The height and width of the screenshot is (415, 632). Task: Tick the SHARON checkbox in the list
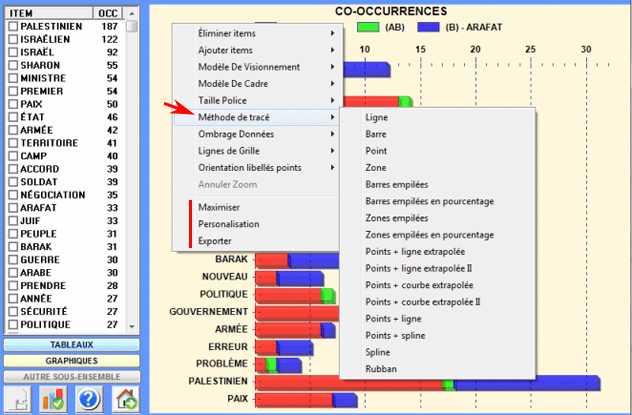coord(13,65)
